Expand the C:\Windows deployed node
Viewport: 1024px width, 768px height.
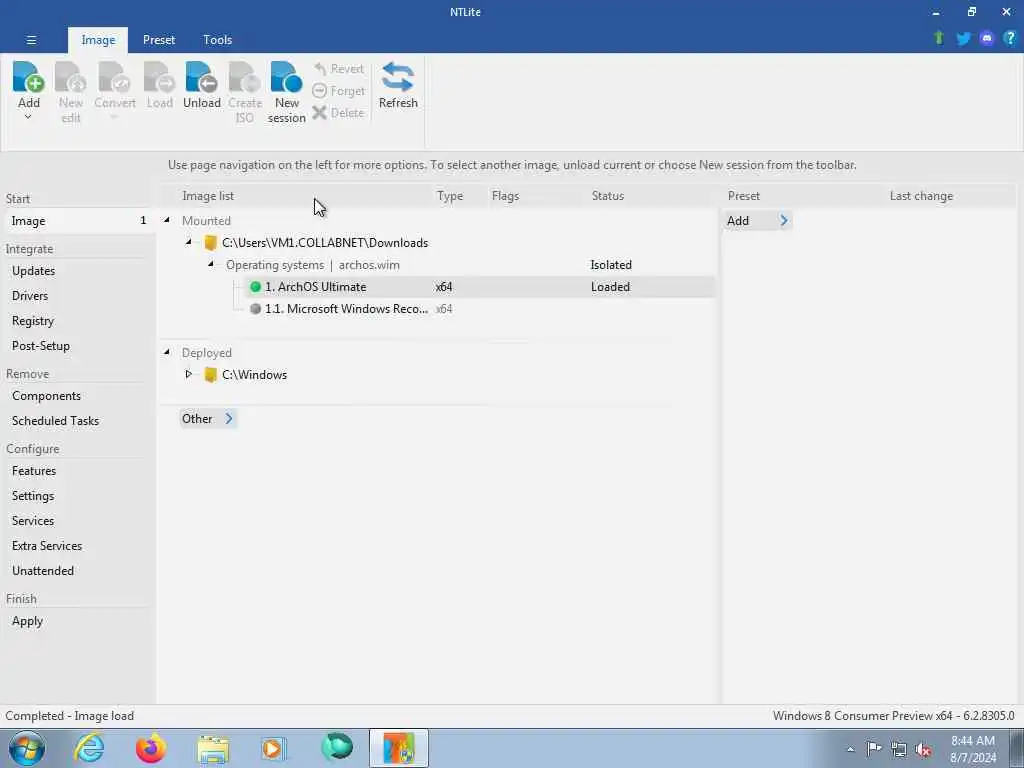(188, 374)
